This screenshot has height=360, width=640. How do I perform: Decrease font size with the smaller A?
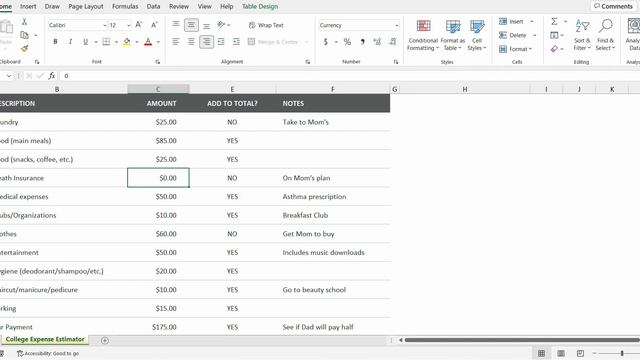tap(154, 25)
